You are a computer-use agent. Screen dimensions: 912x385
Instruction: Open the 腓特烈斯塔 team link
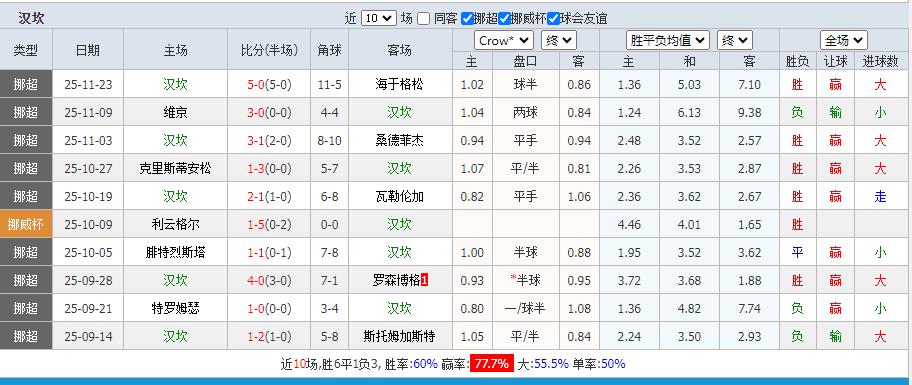[x=176, y=252]
